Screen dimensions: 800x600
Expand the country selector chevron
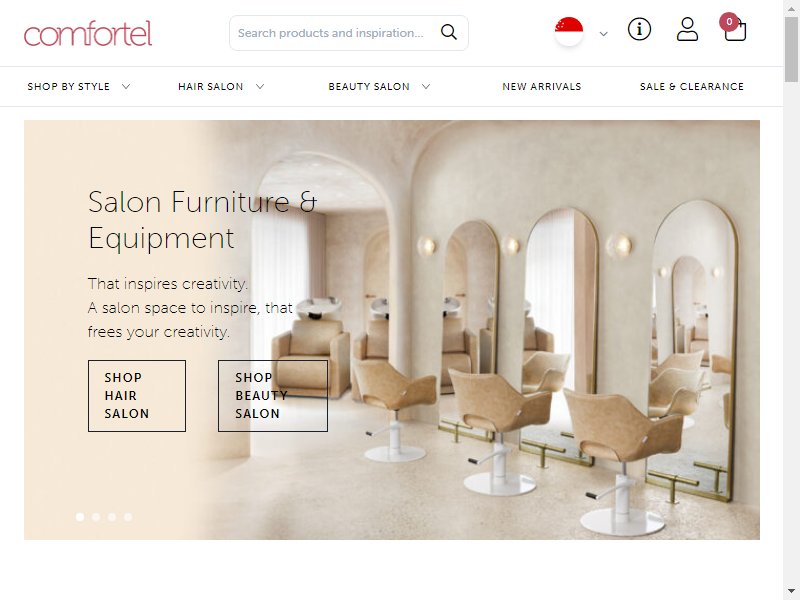[604, 34]
